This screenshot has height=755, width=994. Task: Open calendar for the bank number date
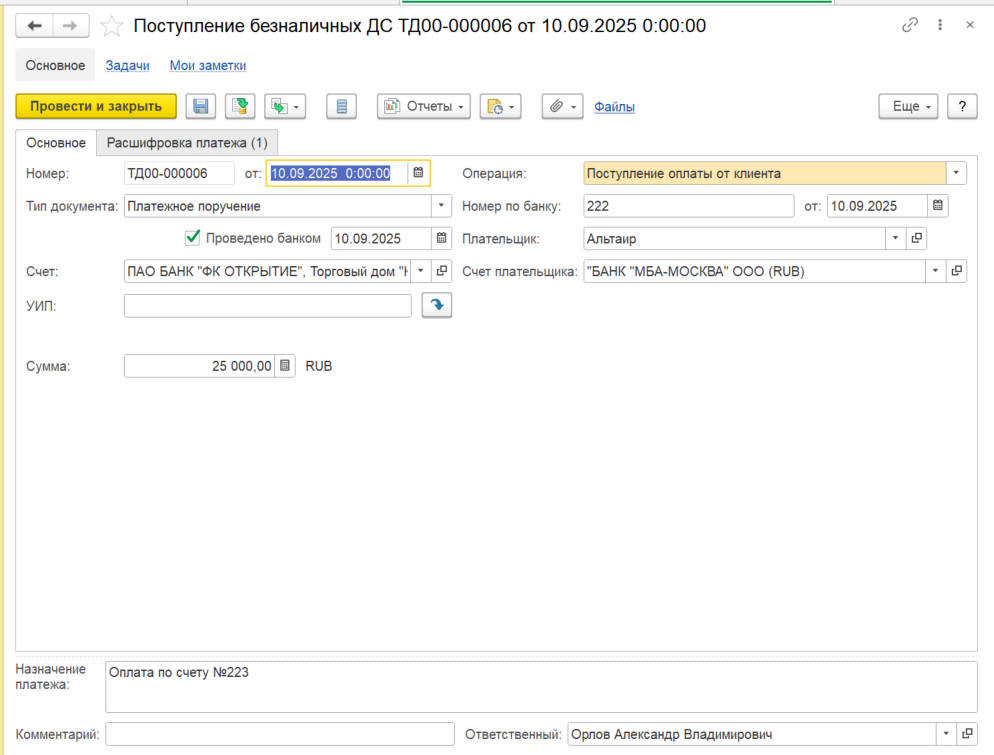(x=938, y=205)
